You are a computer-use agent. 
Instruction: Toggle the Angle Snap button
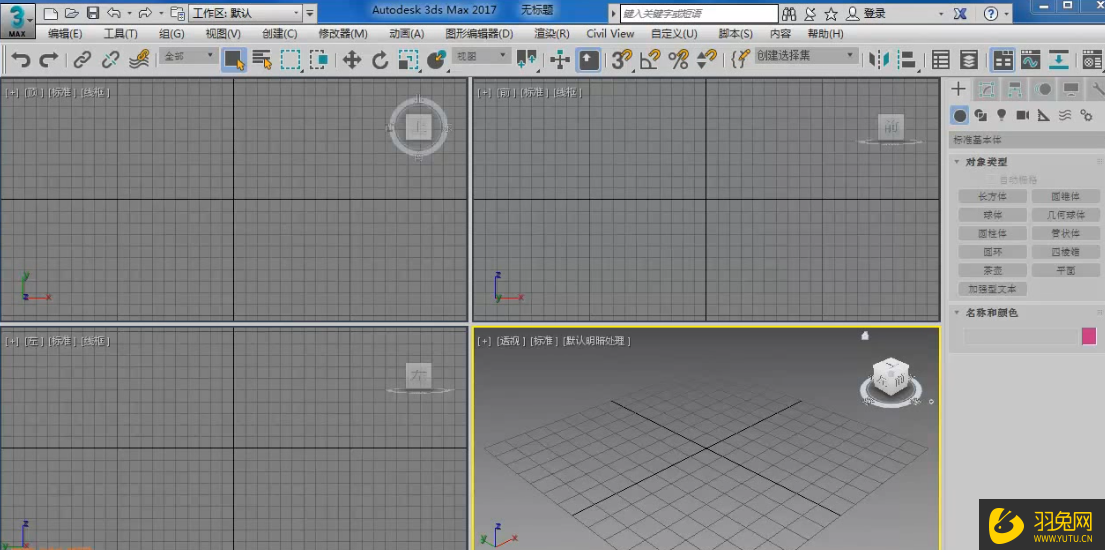pos(650,60)
